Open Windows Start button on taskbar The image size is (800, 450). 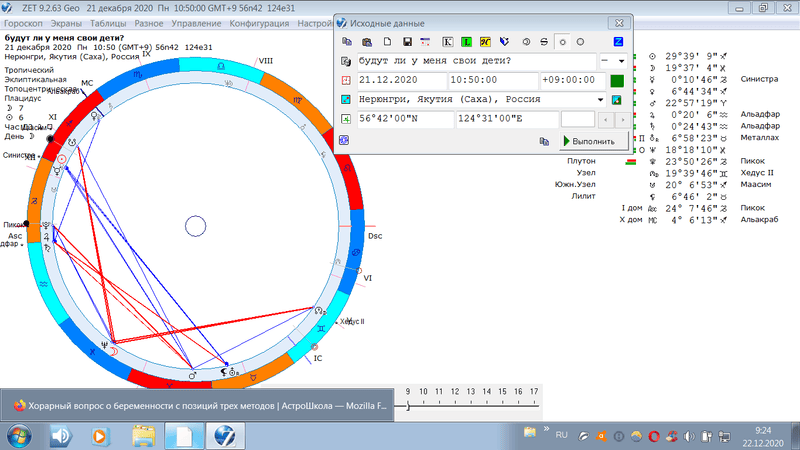click(18, 436)
